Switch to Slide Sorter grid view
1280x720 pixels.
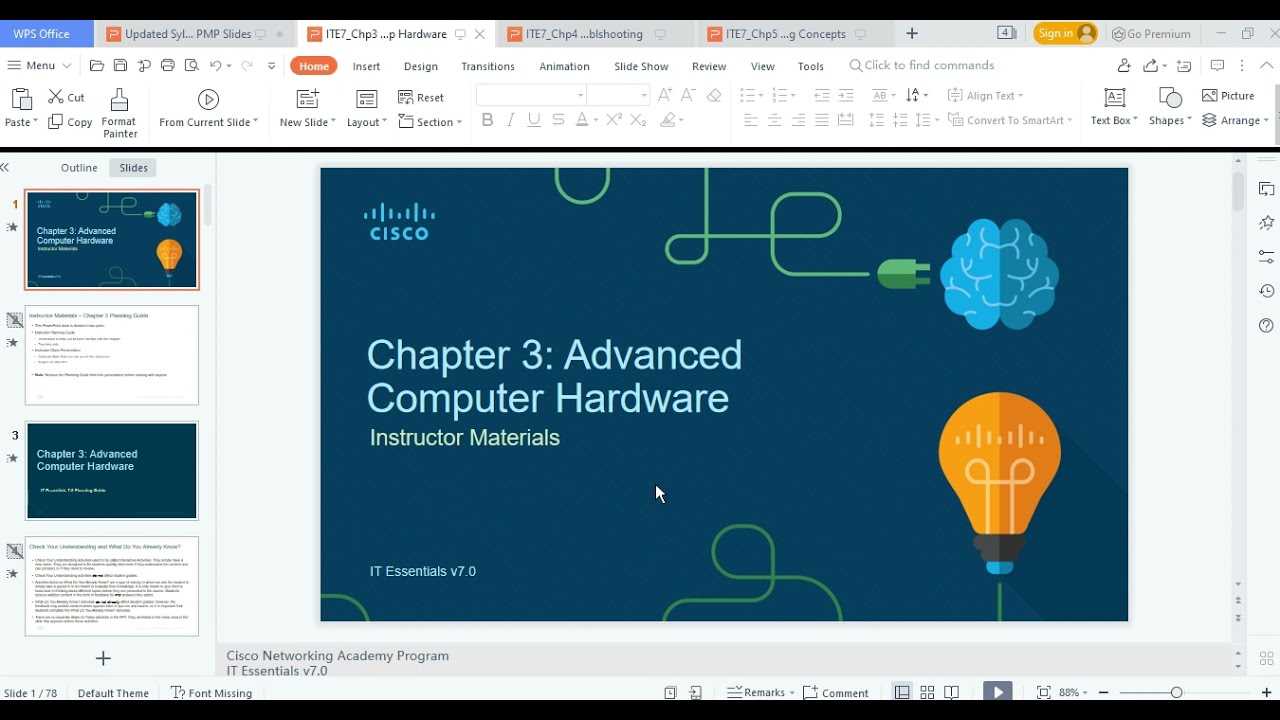tap(927, 692)
